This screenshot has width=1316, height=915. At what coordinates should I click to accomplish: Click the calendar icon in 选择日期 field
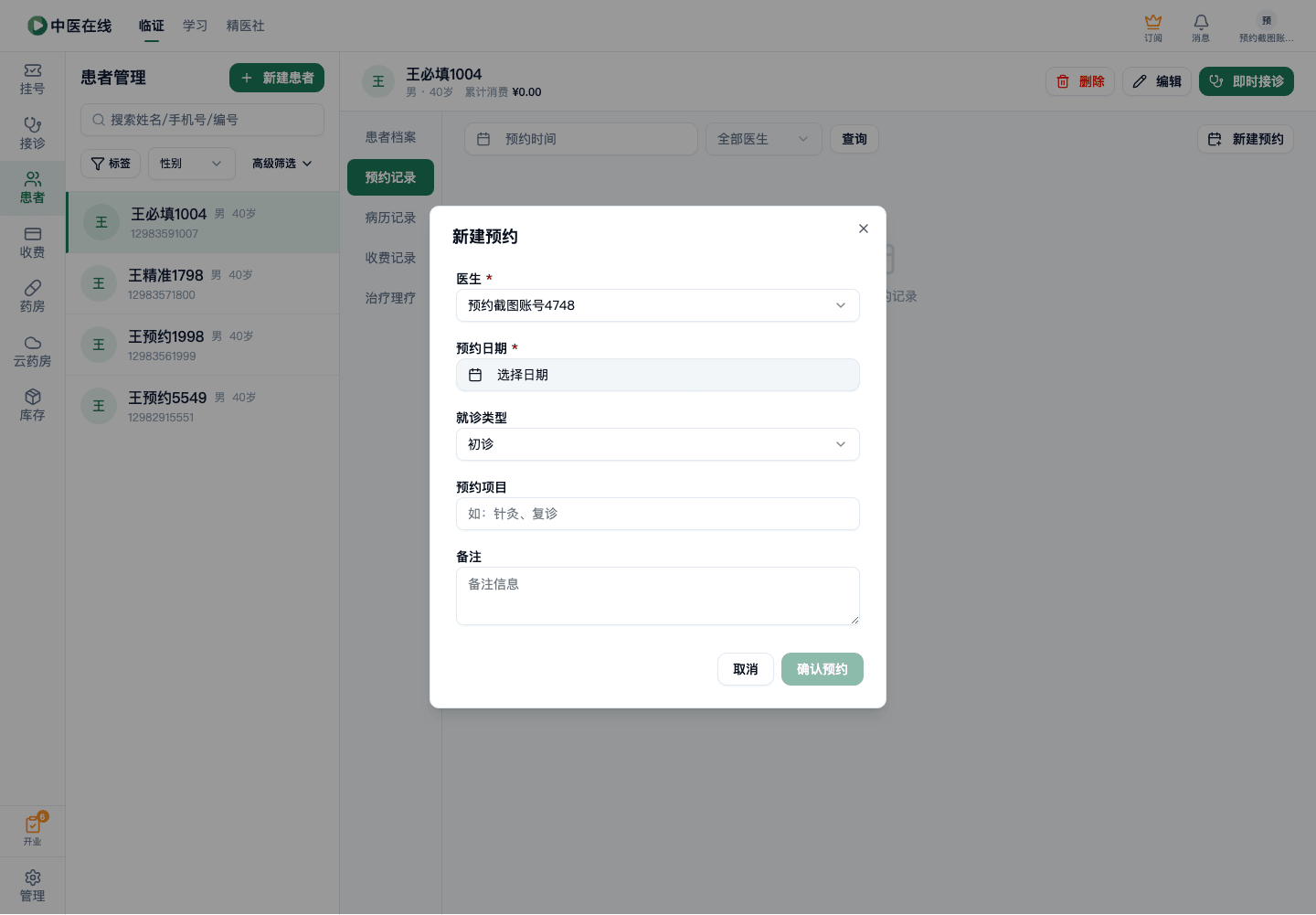tap(475, 375)
